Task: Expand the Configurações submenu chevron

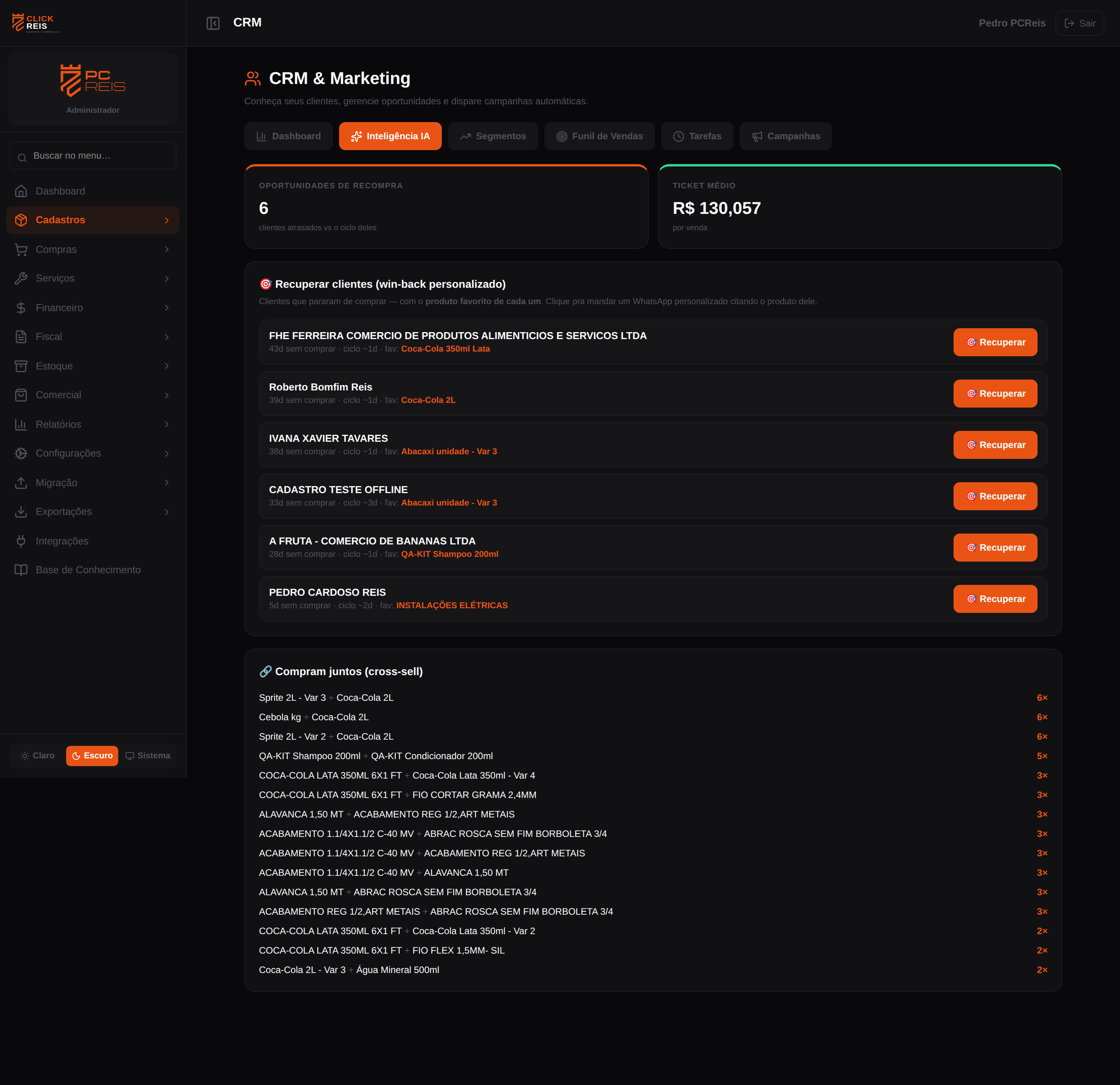Action: [x=167, y=453]
